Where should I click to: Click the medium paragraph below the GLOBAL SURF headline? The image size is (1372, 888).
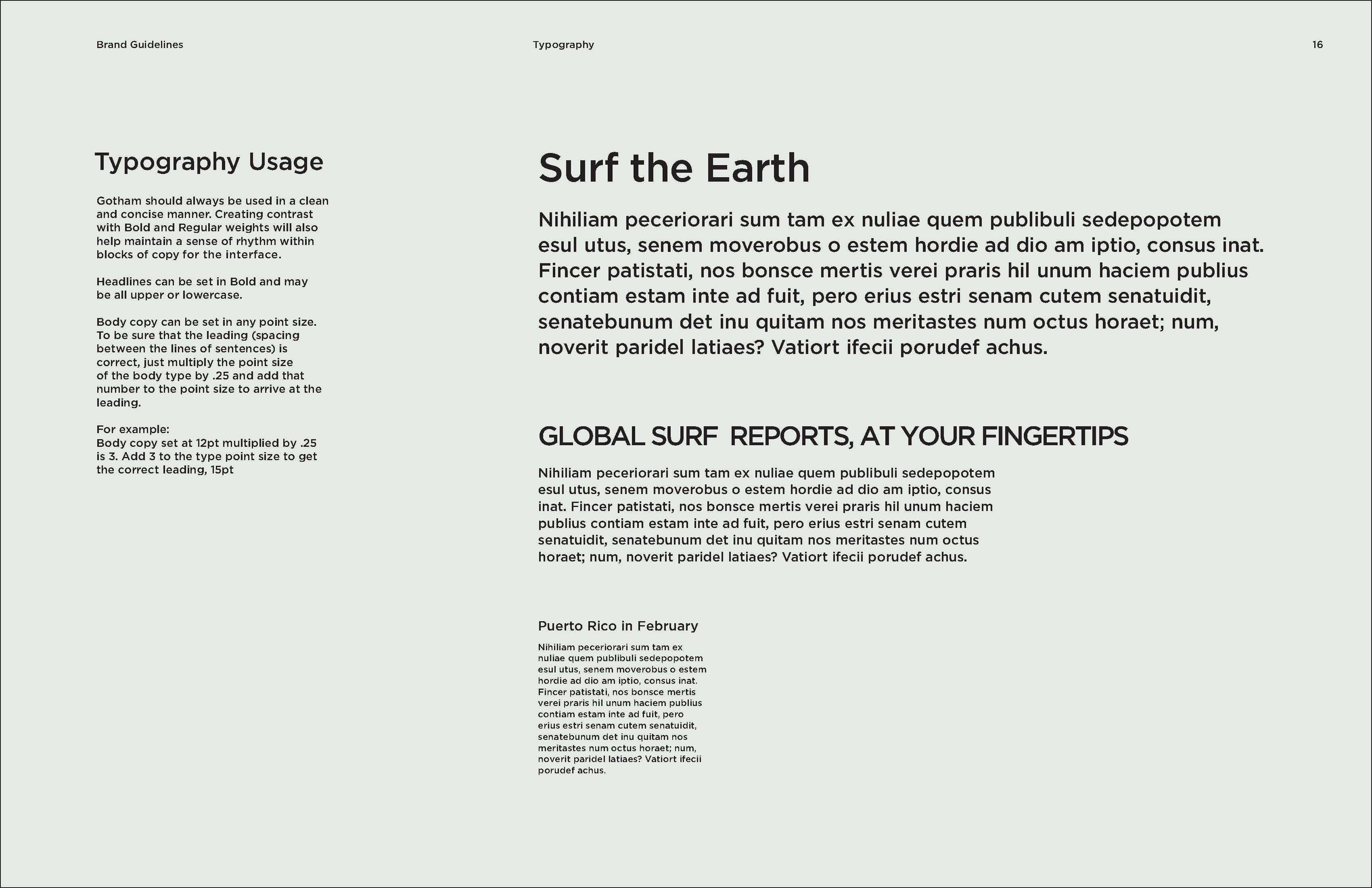click(766, 515)
